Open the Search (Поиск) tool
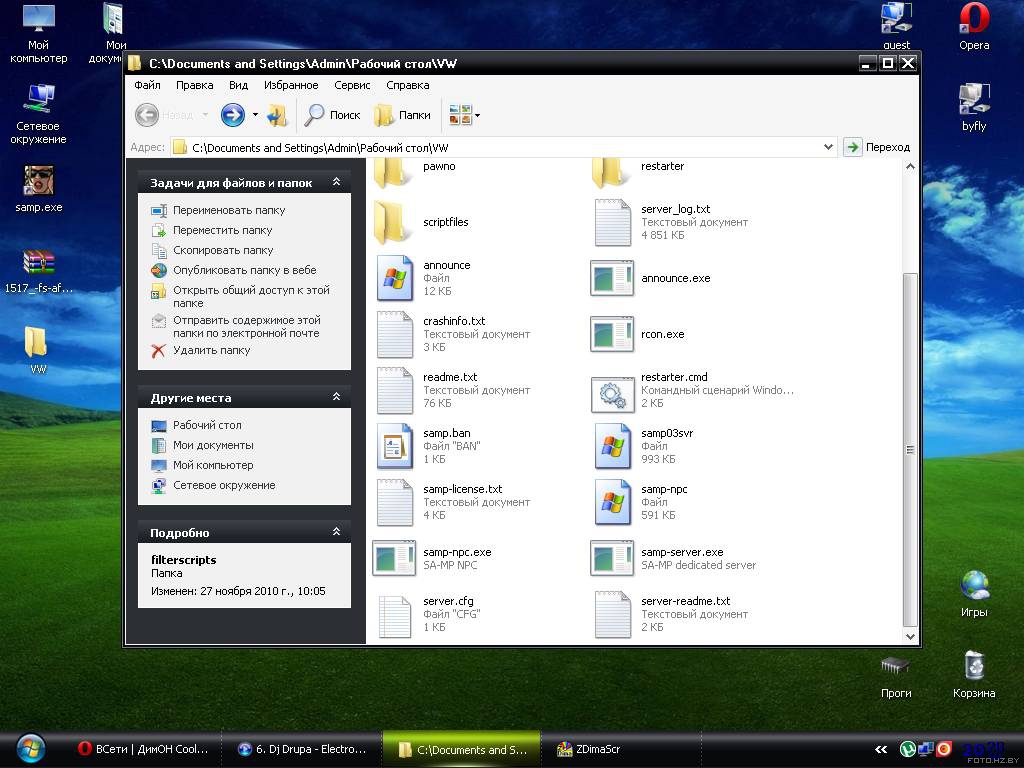The height and width of the screenshot is (768, 1024). [x=333, y=115]
